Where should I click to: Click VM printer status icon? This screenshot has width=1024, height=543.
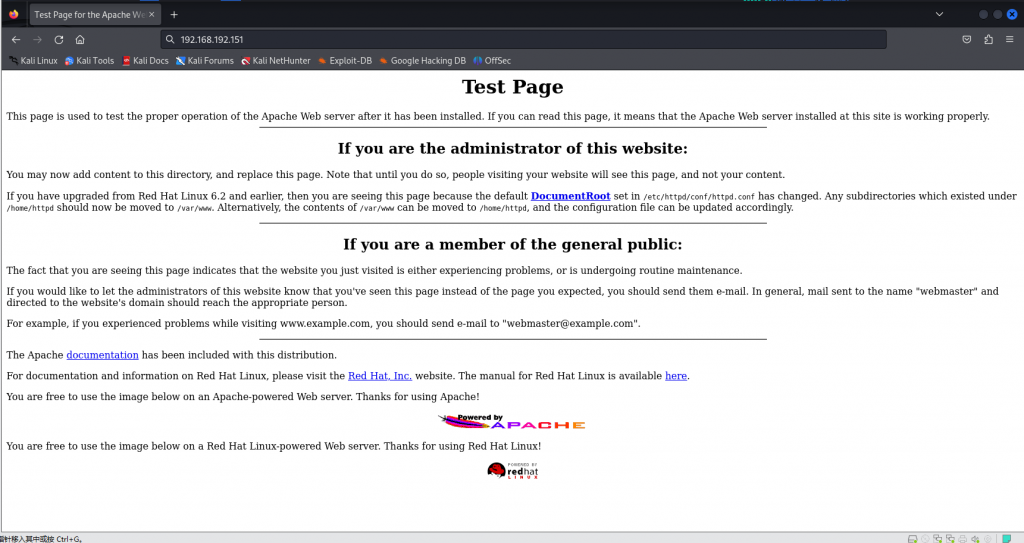963,538
